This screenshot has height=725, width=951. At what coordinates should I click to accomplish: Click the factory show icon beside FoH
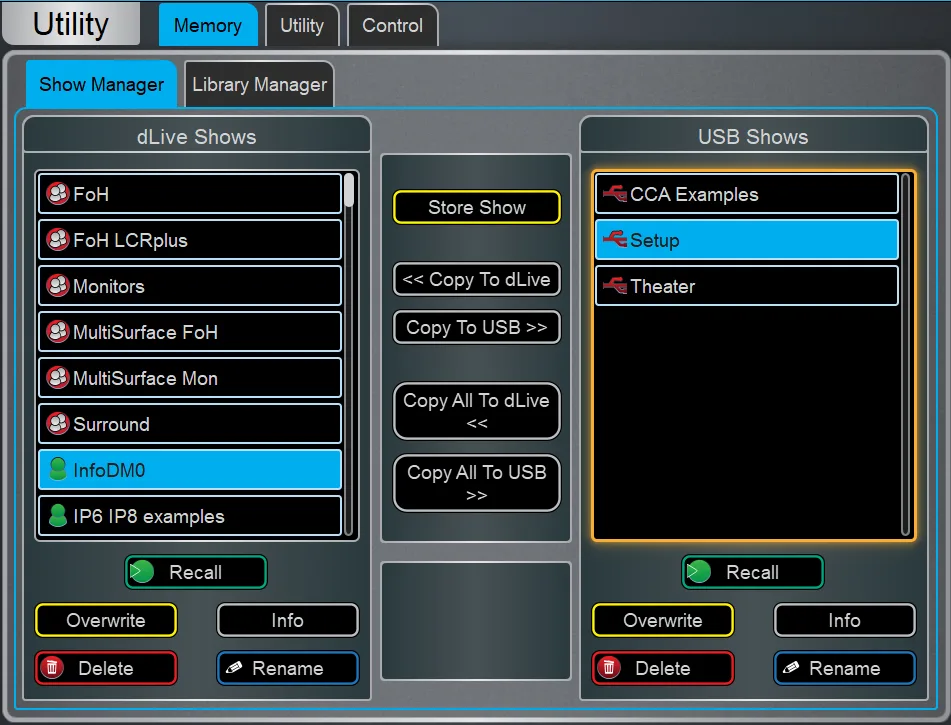[58, 194]
